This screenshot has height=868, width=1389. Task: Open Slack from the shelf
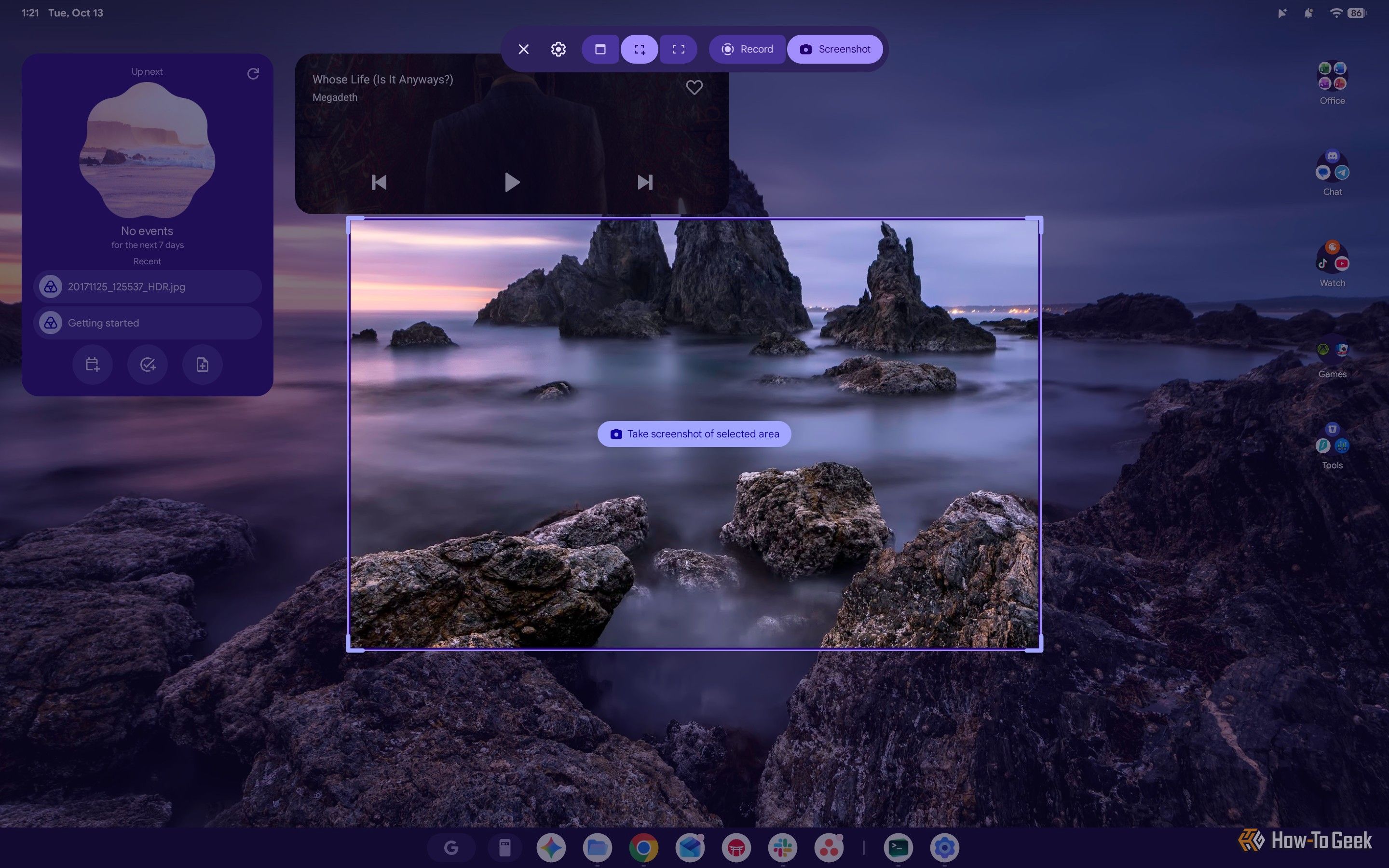coord(783,847)
